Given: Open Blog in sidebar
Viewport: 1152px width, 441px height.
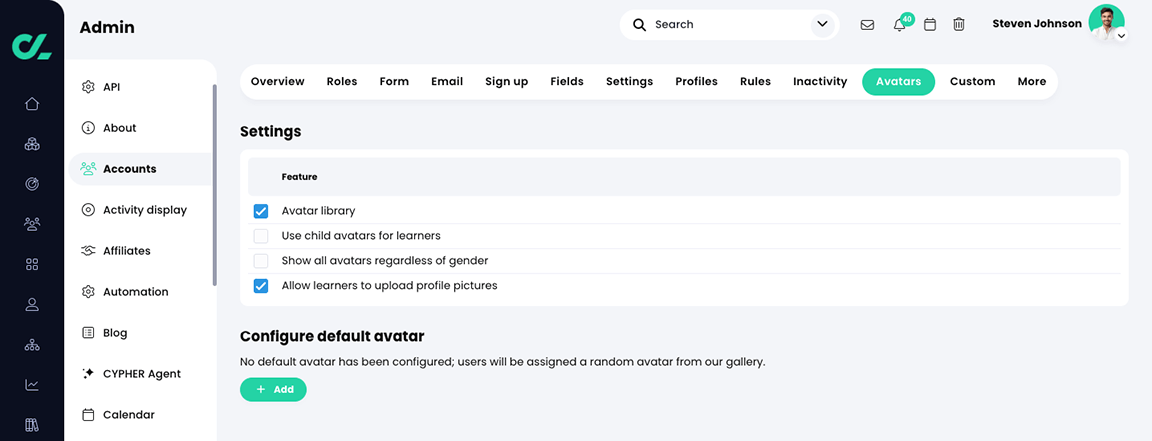Looking at the screenshot, I should point(115,333).
